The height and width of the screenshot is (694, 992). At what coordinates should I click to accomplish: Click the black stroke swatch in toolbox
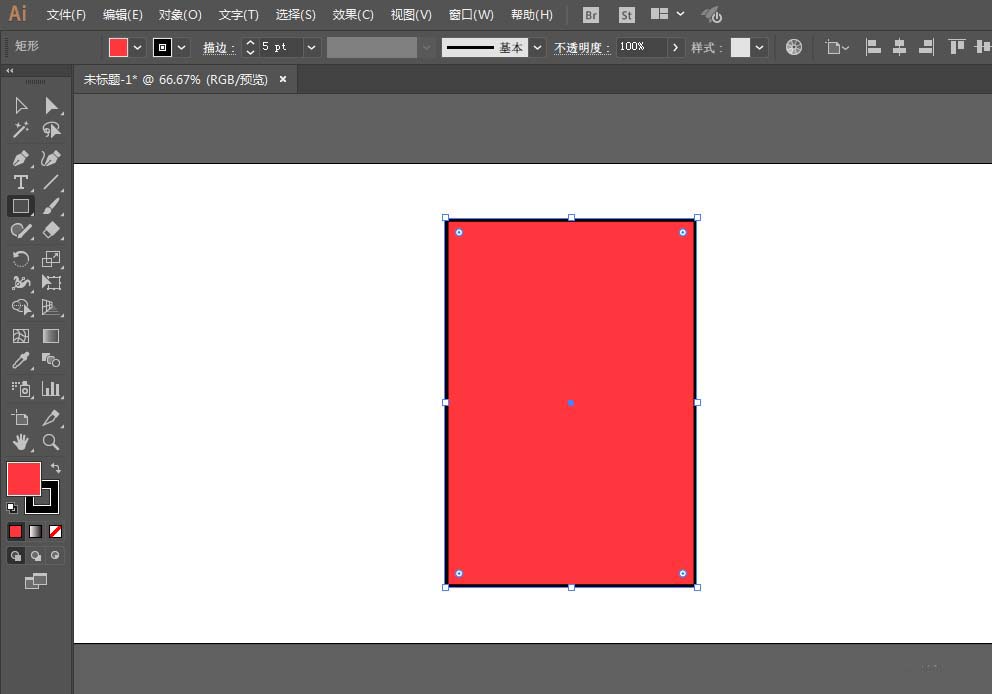pyautogui.click(x=51, y=504)
